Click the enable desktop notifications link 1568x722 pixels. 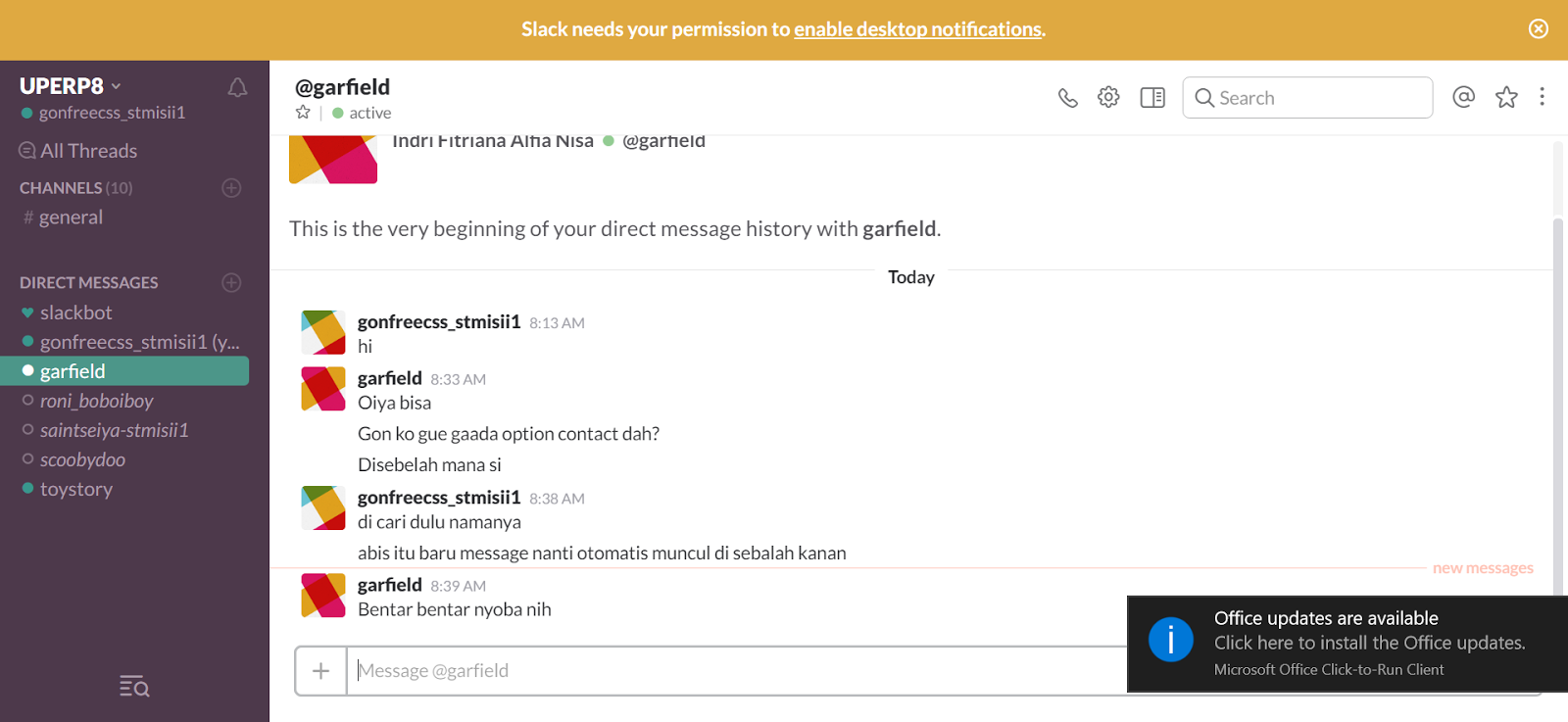(917, 28)
